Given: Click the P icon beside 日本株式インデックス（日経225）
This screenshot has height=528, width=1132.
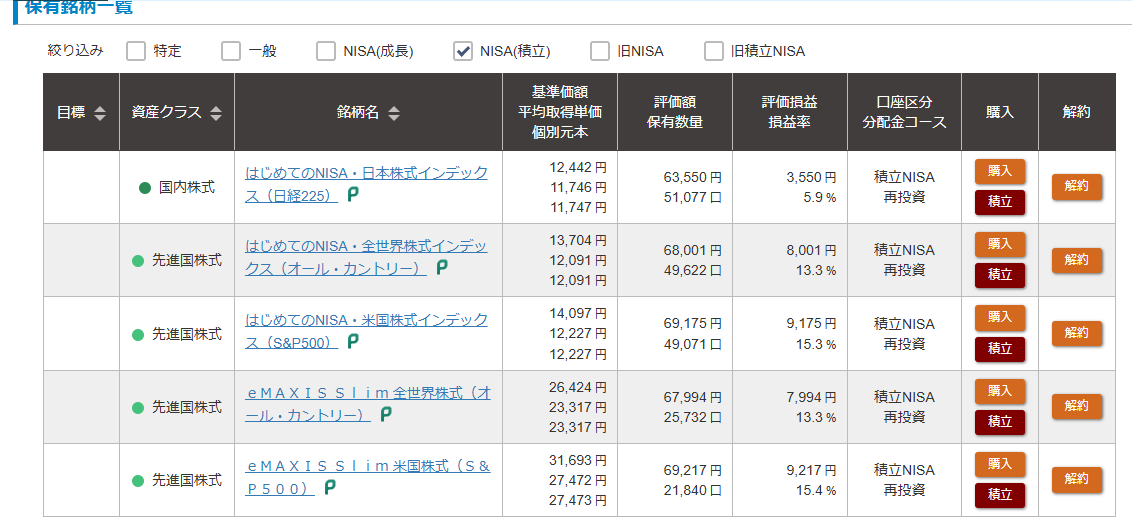Looking at the screenshot, I should (x=353, y=194).
